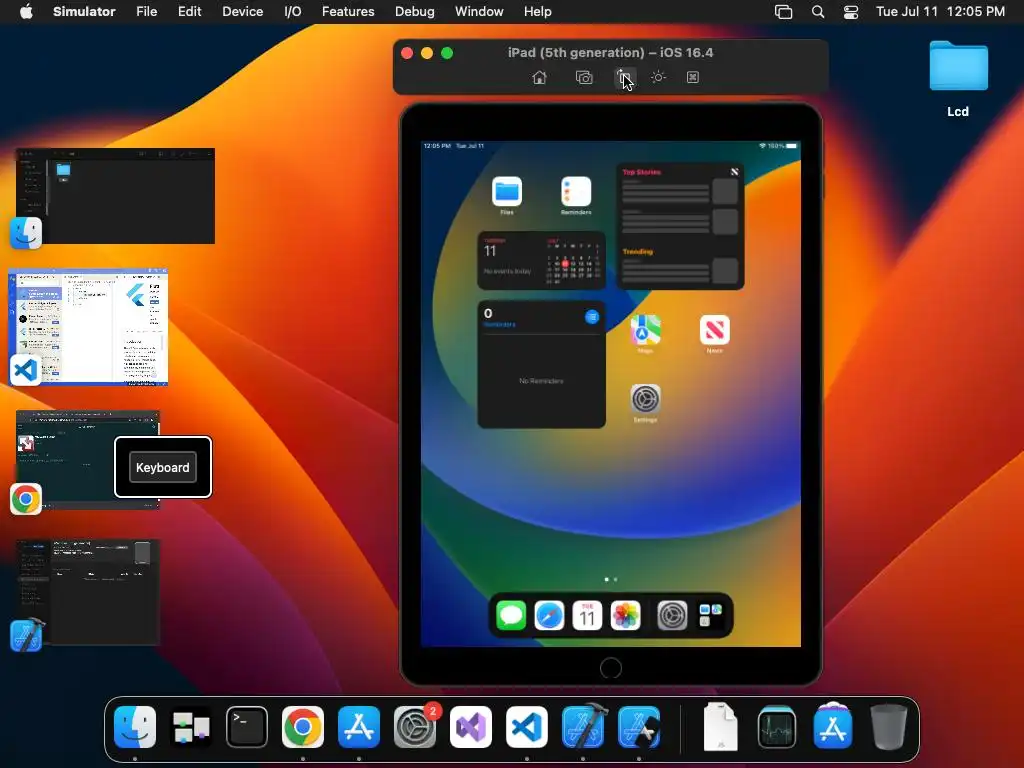Image resolution: width=1024 pixels, height=768 pixels.
Task: Open Visual Studio purple icon in Dock
Action: click(471, 727)
